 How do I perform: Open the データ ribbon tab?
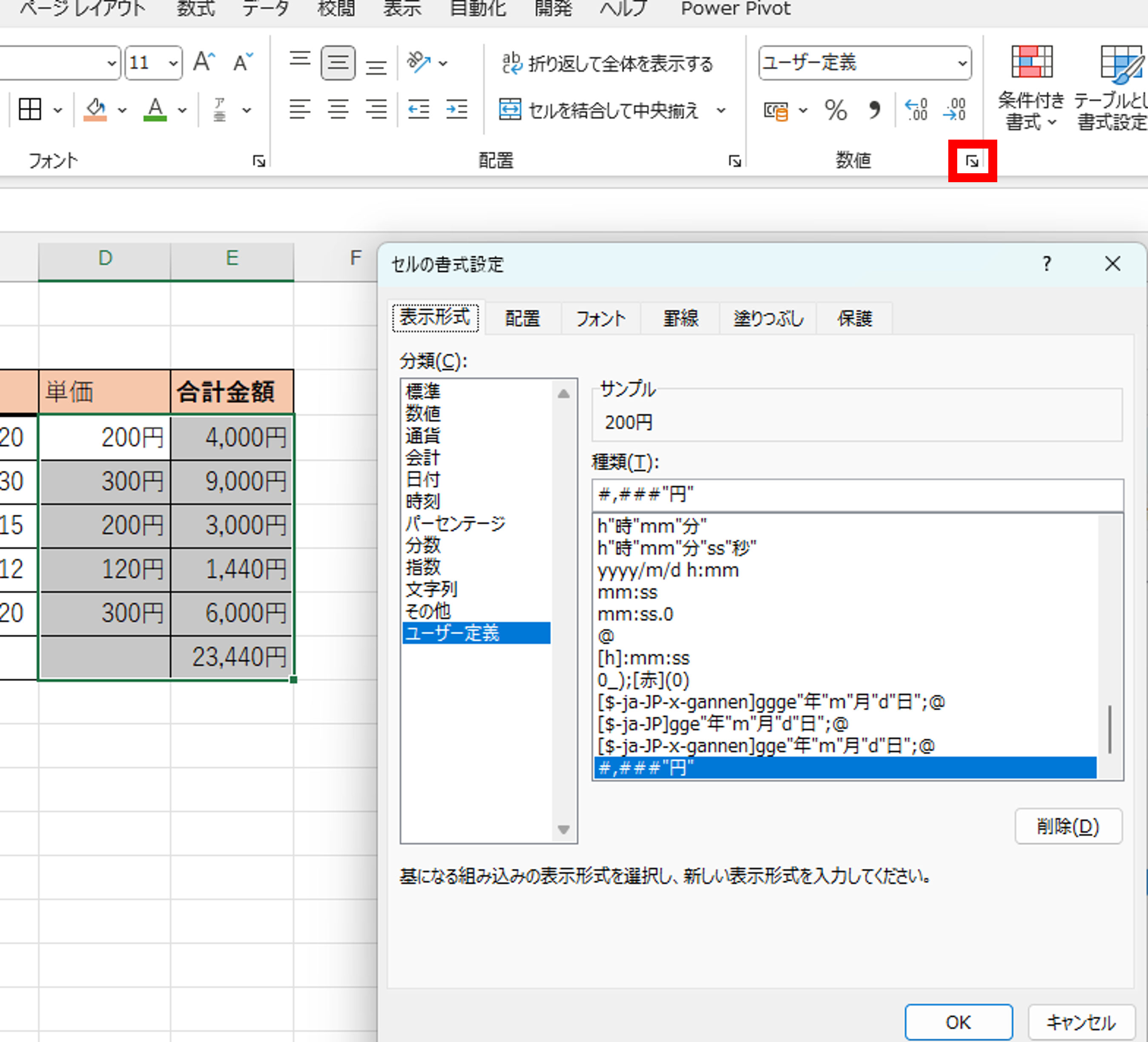(x=265, y=9)
